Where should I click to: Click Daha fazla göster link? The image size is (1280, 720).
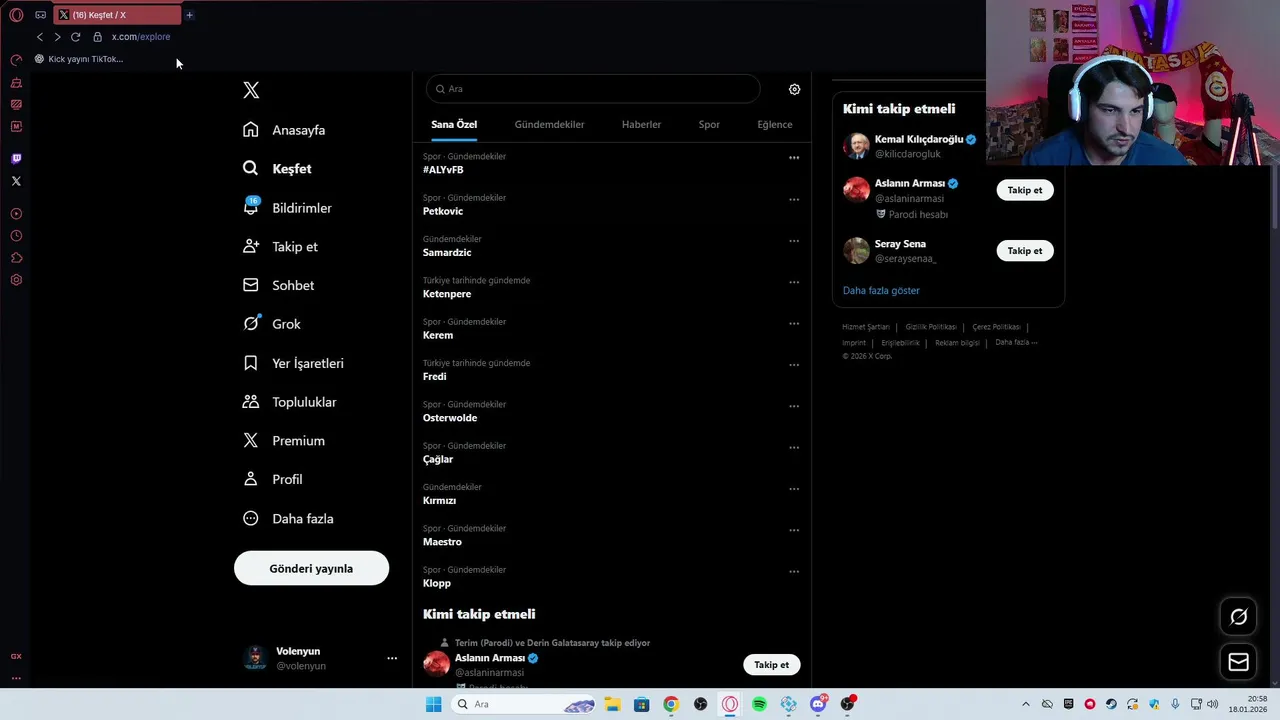pos(881,290)
